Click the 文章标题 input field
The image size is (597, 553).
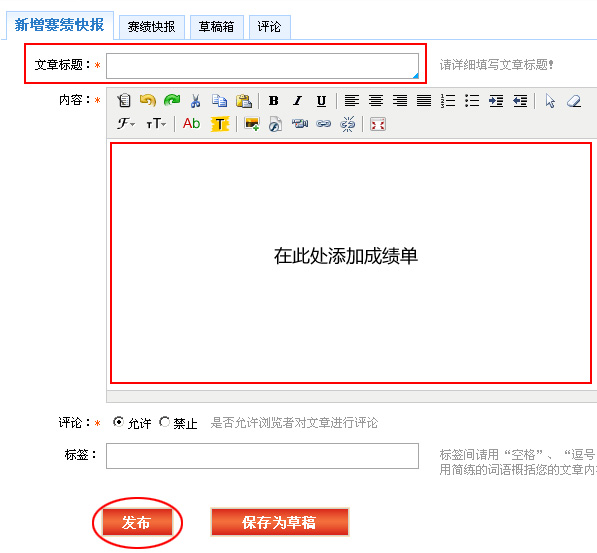pyautogui.click(x=262, y=66)
